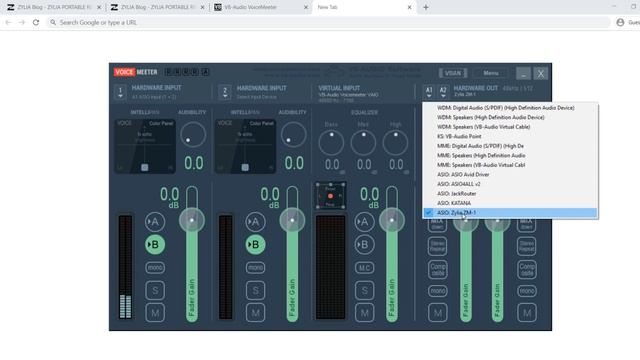The height and width of the screenshot is (360, 640).
Task: Open the A2 hardware out selector
Action: coord(443,92)
